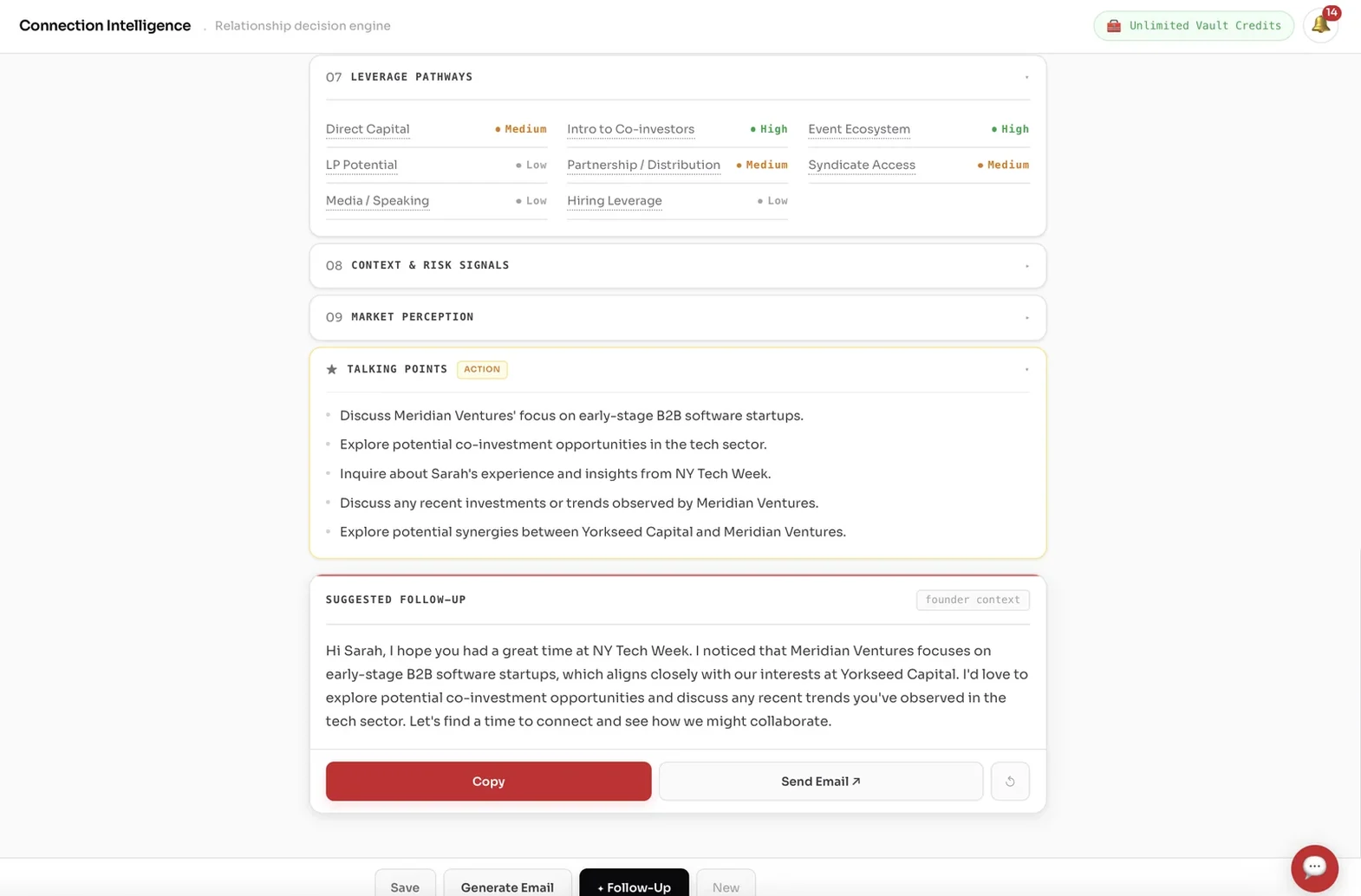This screenshot has width=1361, height=896.
Task: Click the ACTION badge next to Talking Points
Action: click(x=482, y=369)
